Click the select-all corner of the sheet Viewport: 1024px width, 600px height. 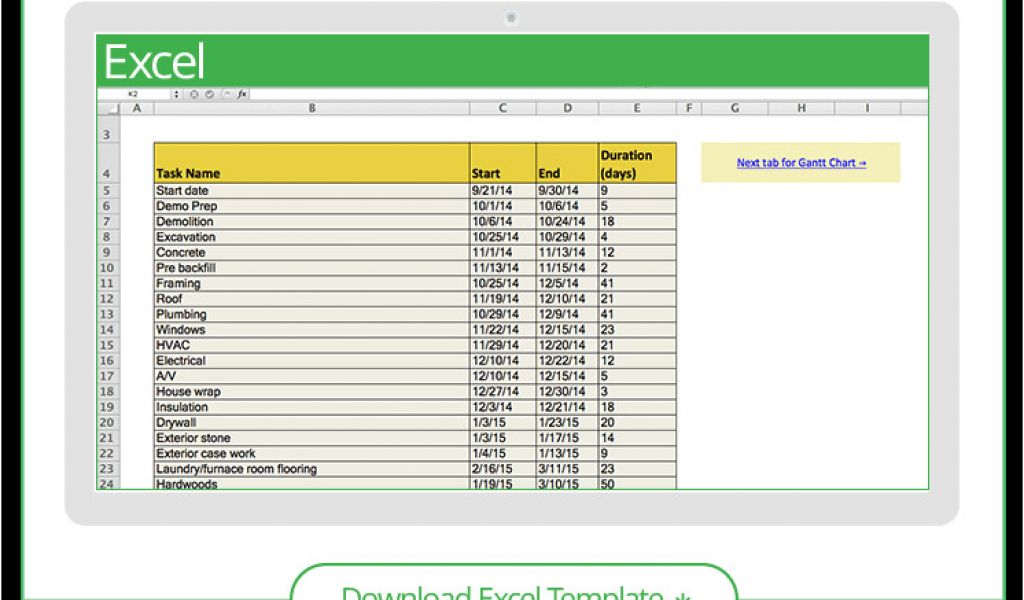(111, 108)
